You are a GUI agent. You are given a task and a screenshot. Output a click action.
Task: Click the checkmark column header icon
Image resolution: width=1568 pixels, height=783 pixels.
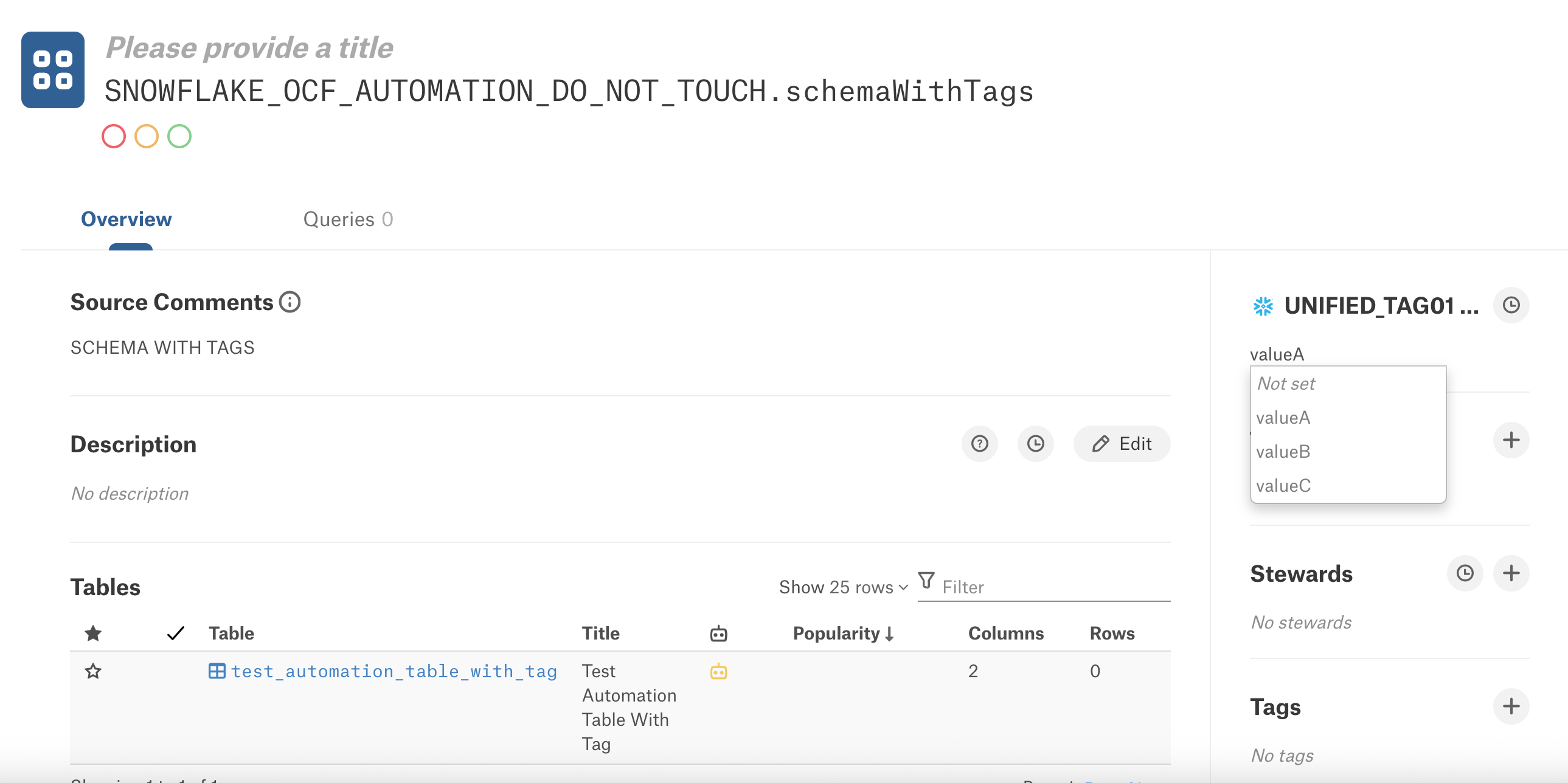(x=175, y=633)
